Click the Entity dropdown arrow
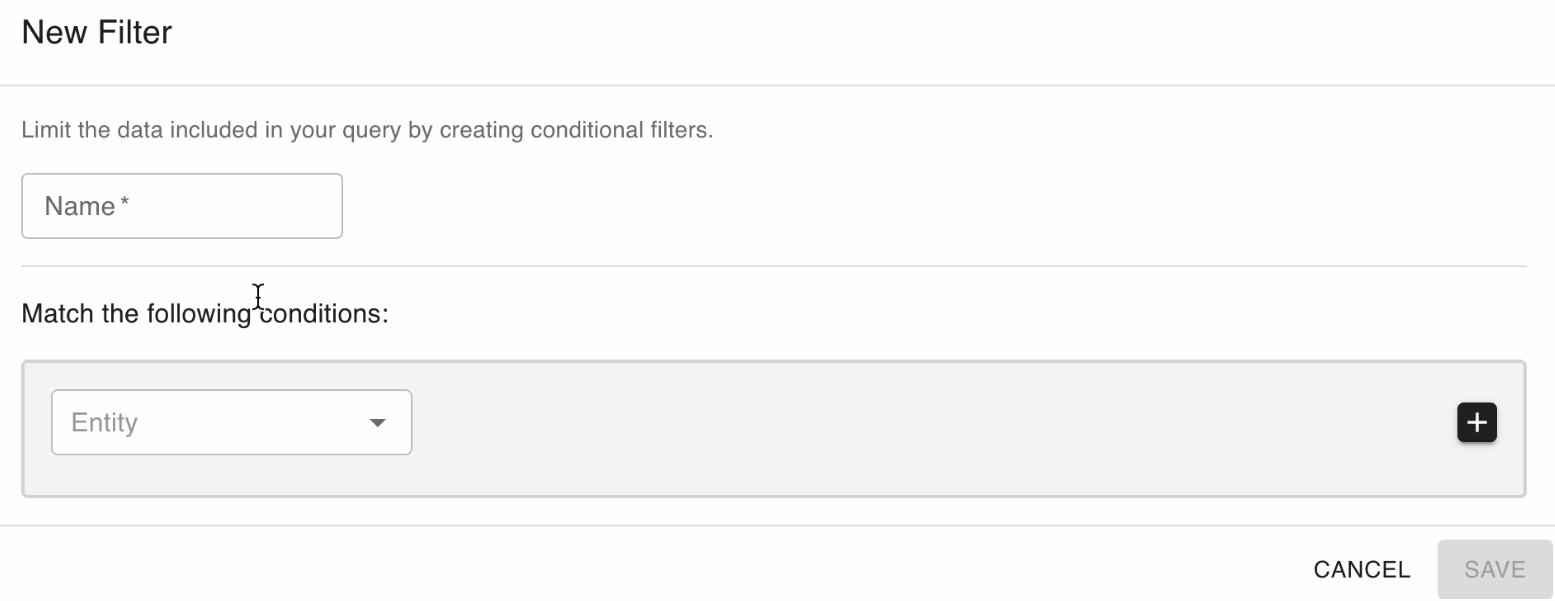 [377, 423]
